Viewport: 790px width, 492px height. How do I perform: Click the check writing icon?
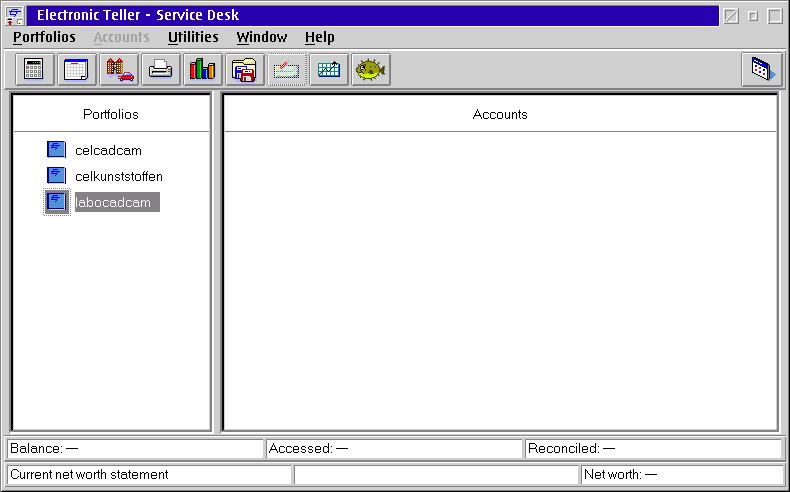pos(287,69)
